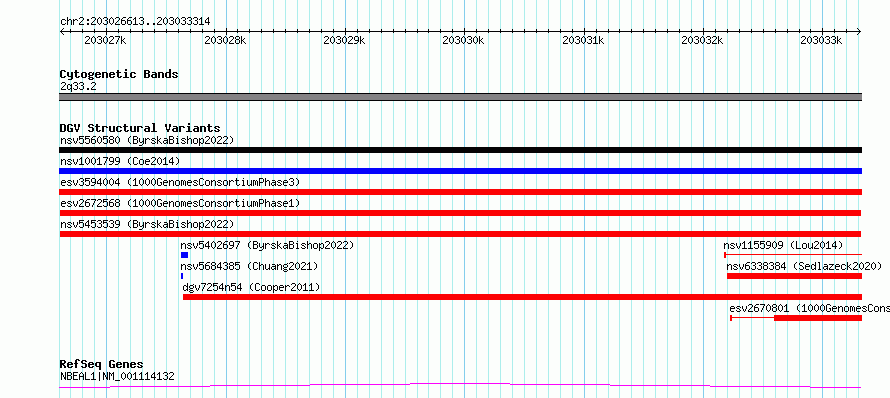Click the left arrowhead of the ruler
The width and height of the screenshot is (890, 398).
(x=62, y=32)
